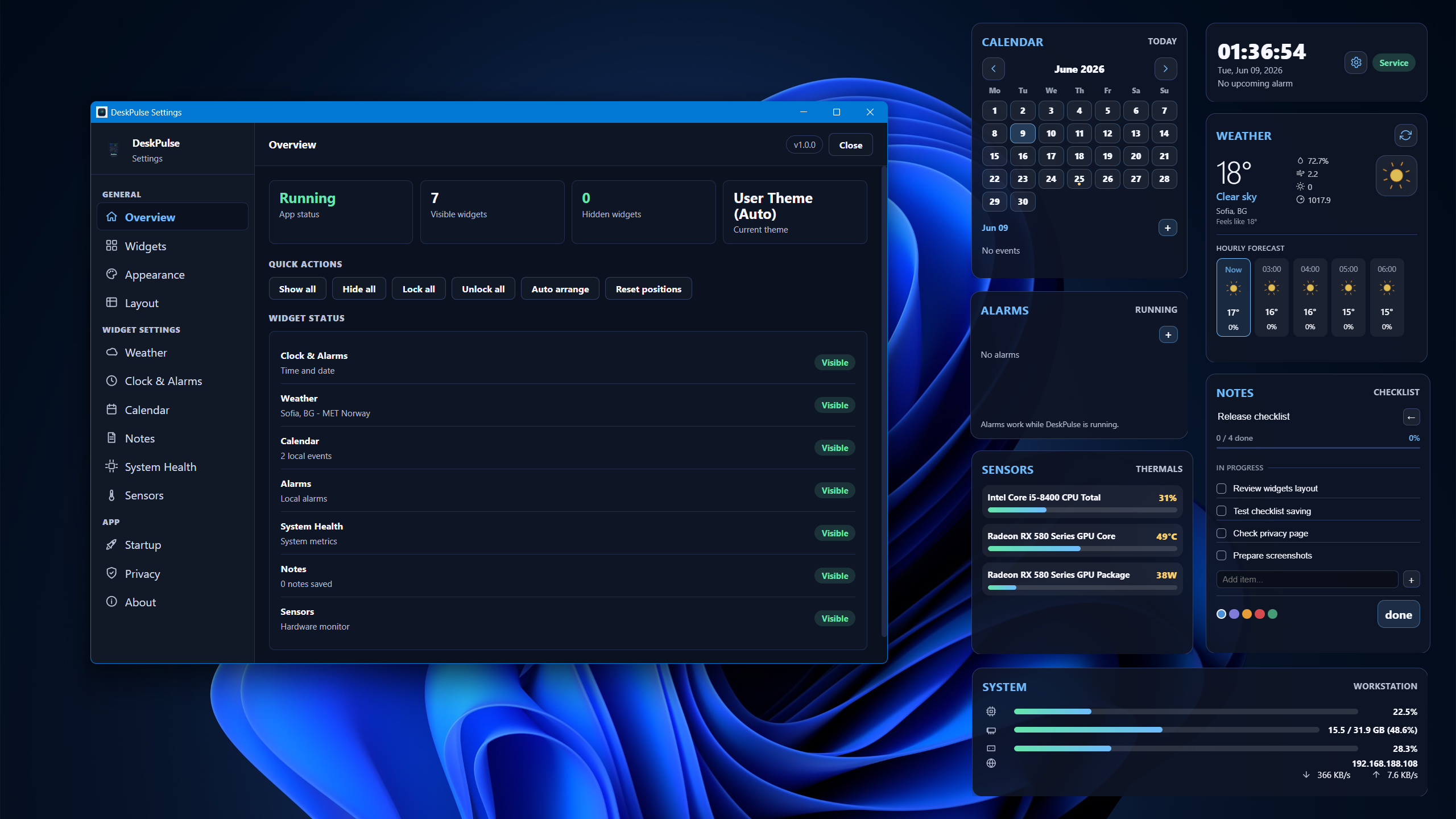Open Weather widget settings in sidebar
The width and height of the screenshot is (1456, 819).
[x=172, y=352]
